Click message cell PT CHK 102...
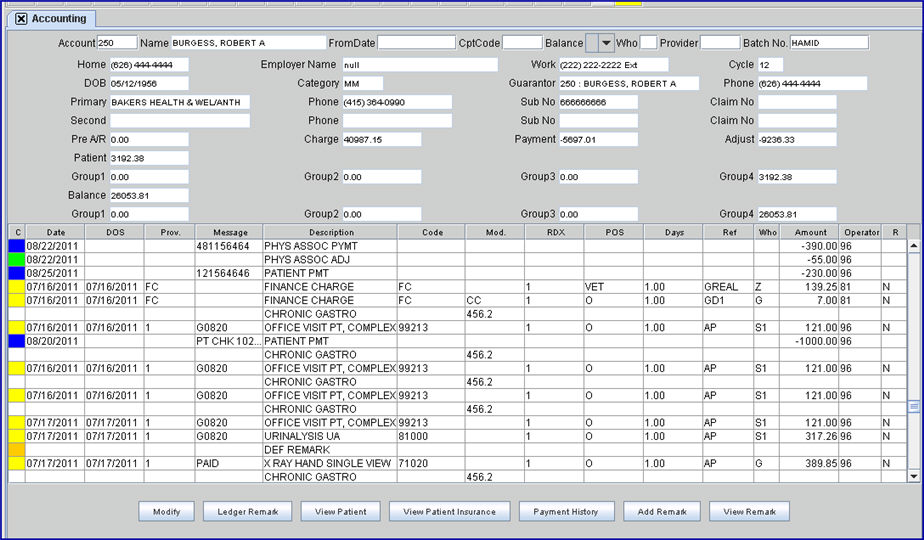The image size is (924, 540). [229, 341]
